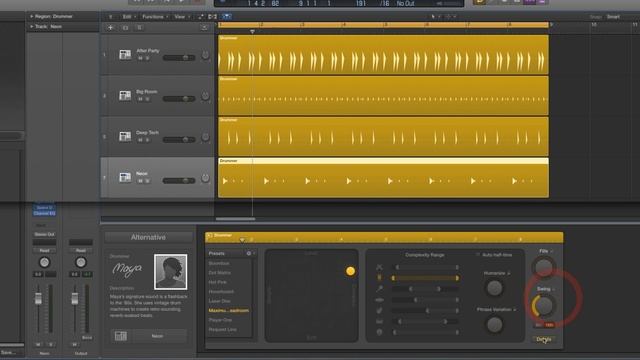Solo the Deep Tech track
640x360 pixels.
(147, 140)
